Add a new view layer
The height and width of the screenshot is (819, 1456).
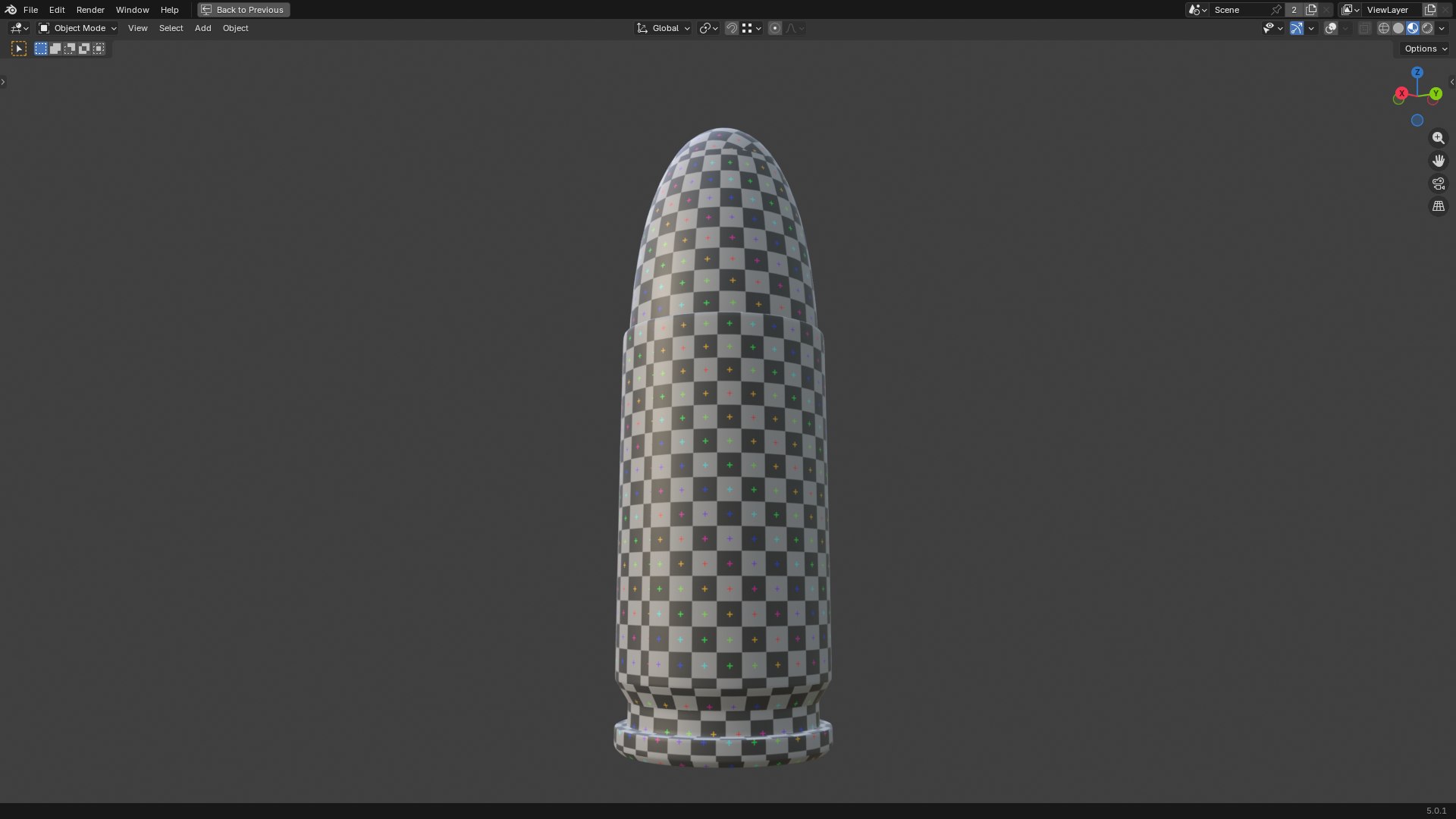coord(1430,10)
